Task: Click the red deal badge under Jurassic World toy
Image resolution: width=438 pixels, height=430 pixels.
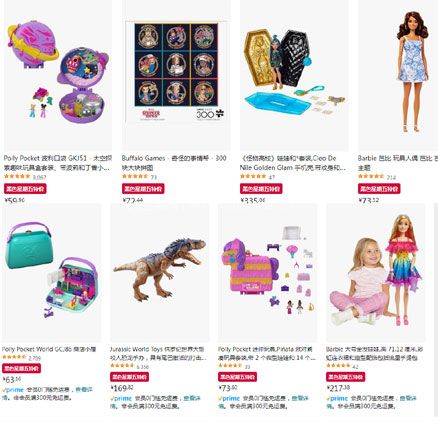Action: click(x=130, y=377)
